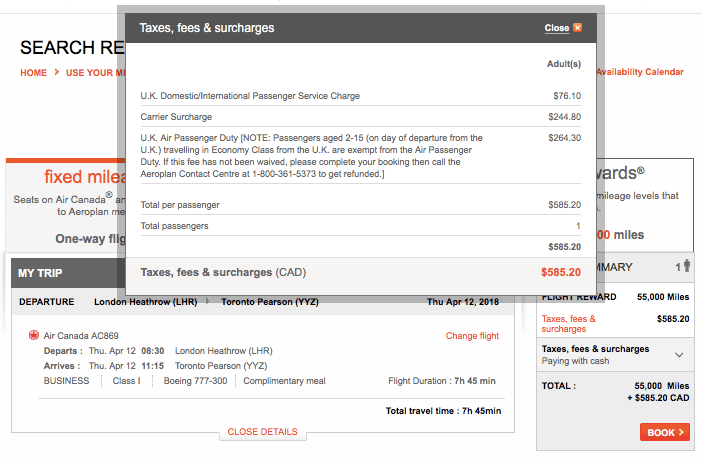Close the taxes popup via X icon
The image size is (702, 458).
578,28
